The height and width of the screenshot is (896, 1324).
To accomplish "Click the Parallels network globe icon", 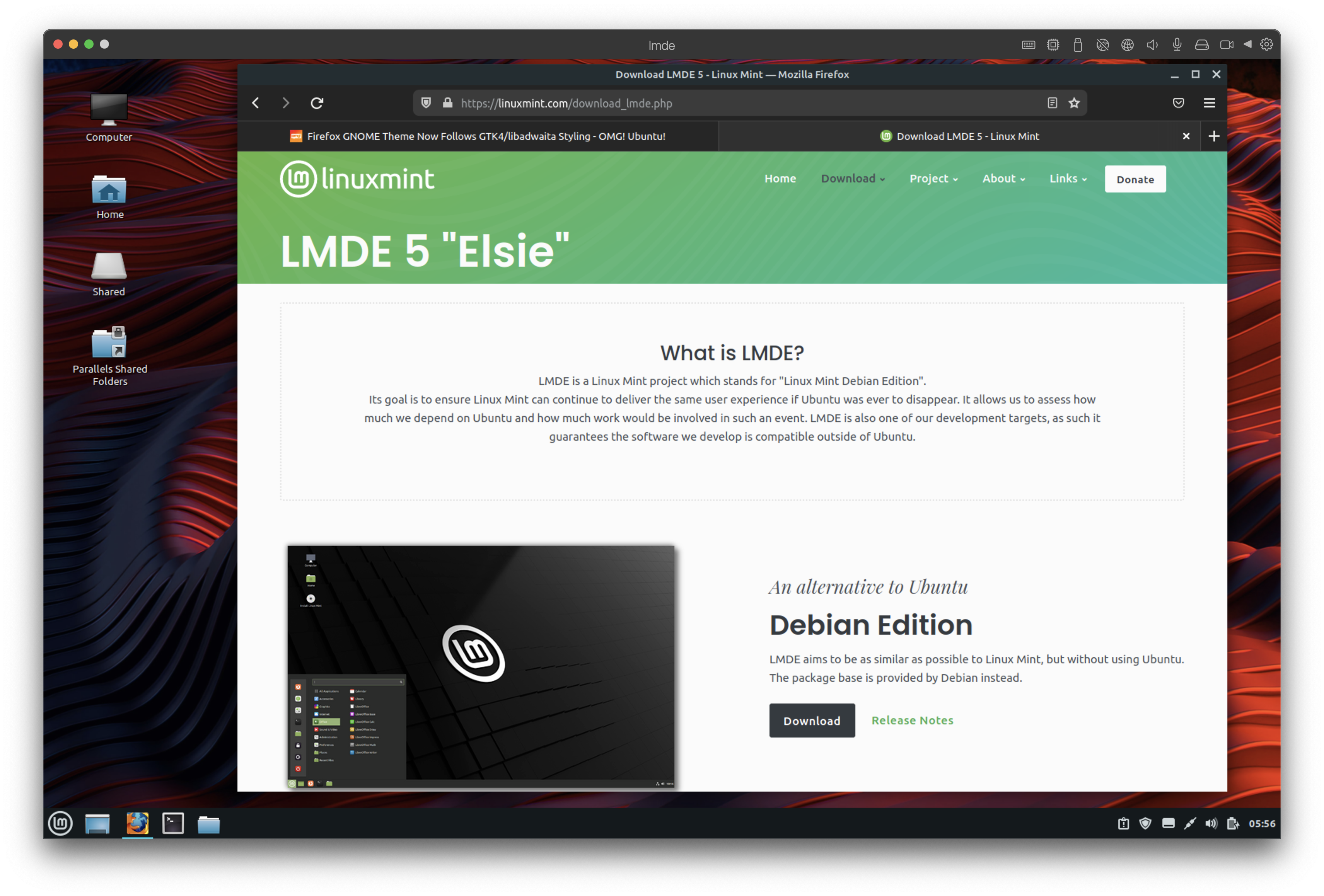I will coord(1128,45).
